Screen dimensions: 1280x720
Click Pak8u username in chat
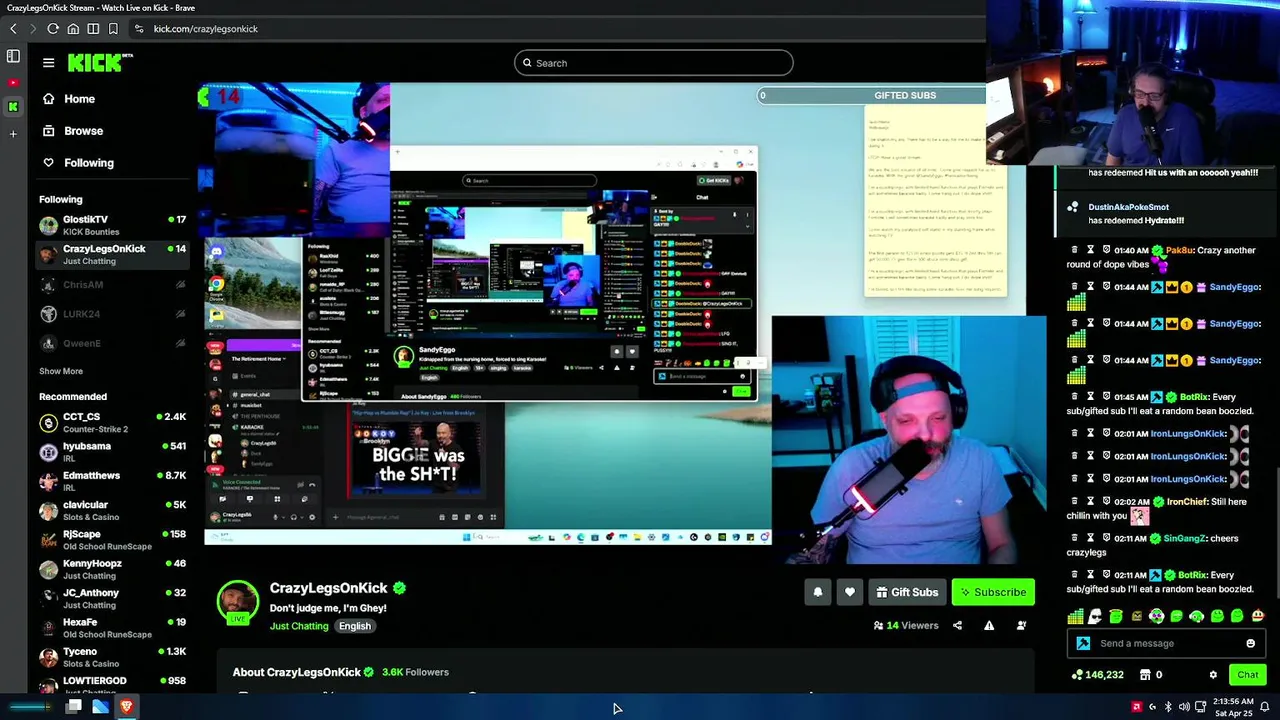tap(1179, 250)
